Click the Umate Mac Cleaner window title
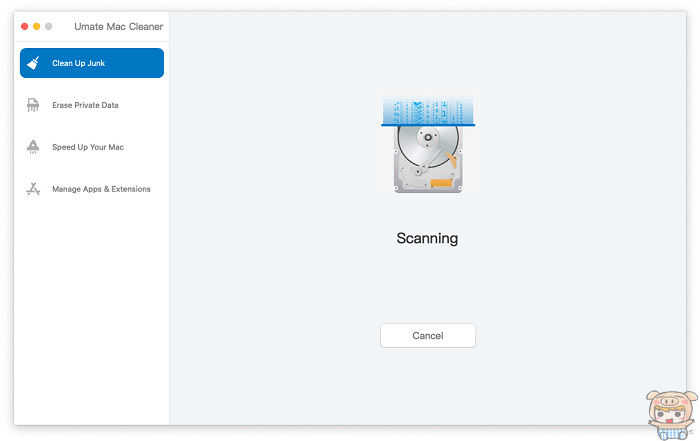 pos(119,26)
